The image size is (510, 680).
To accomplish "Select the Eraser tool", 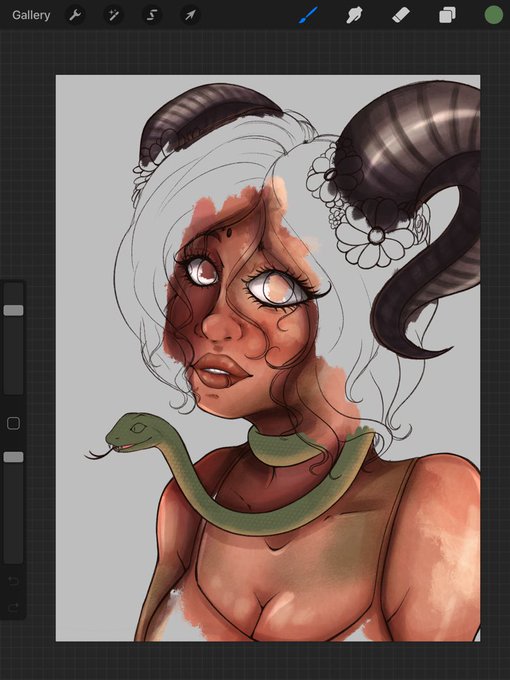I will [x=401, y=16].
